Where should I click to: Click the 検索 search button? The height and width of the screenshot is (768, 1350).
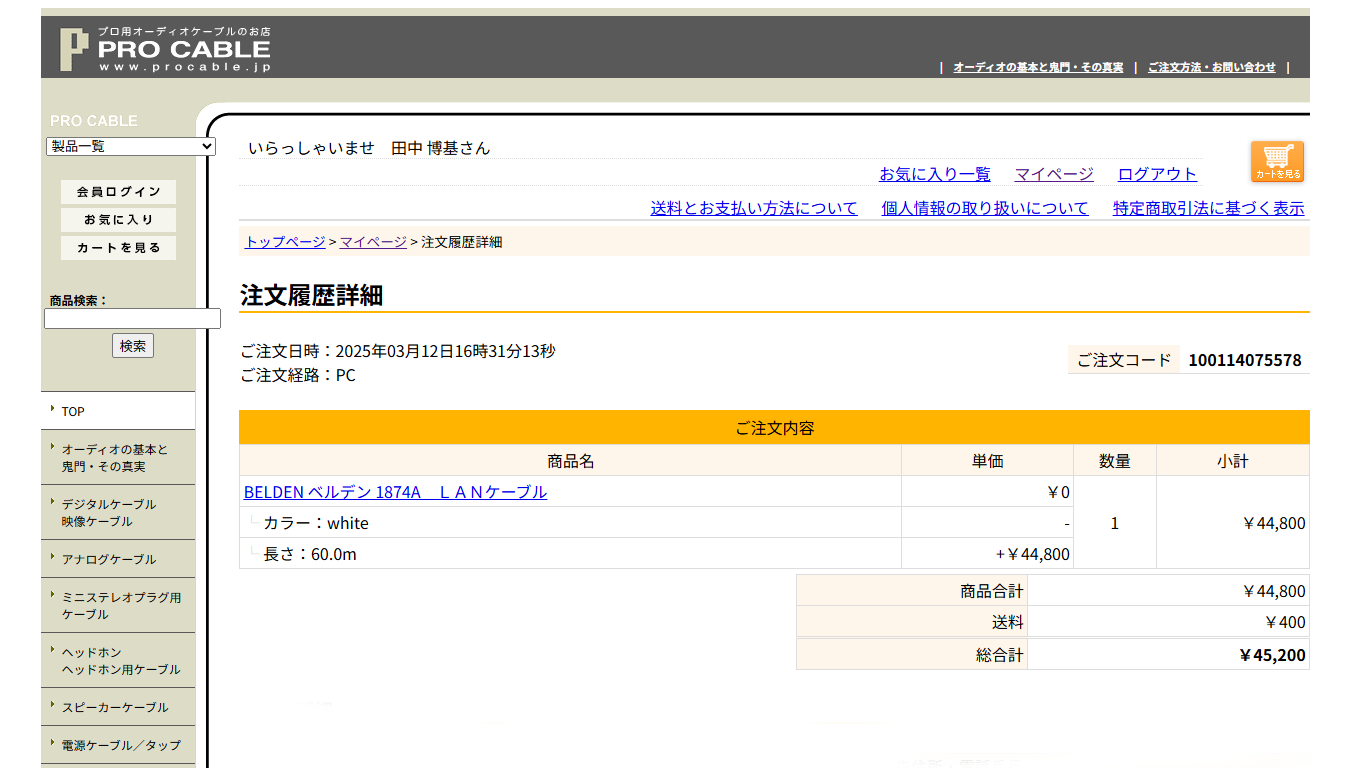(x=133, y=346)
